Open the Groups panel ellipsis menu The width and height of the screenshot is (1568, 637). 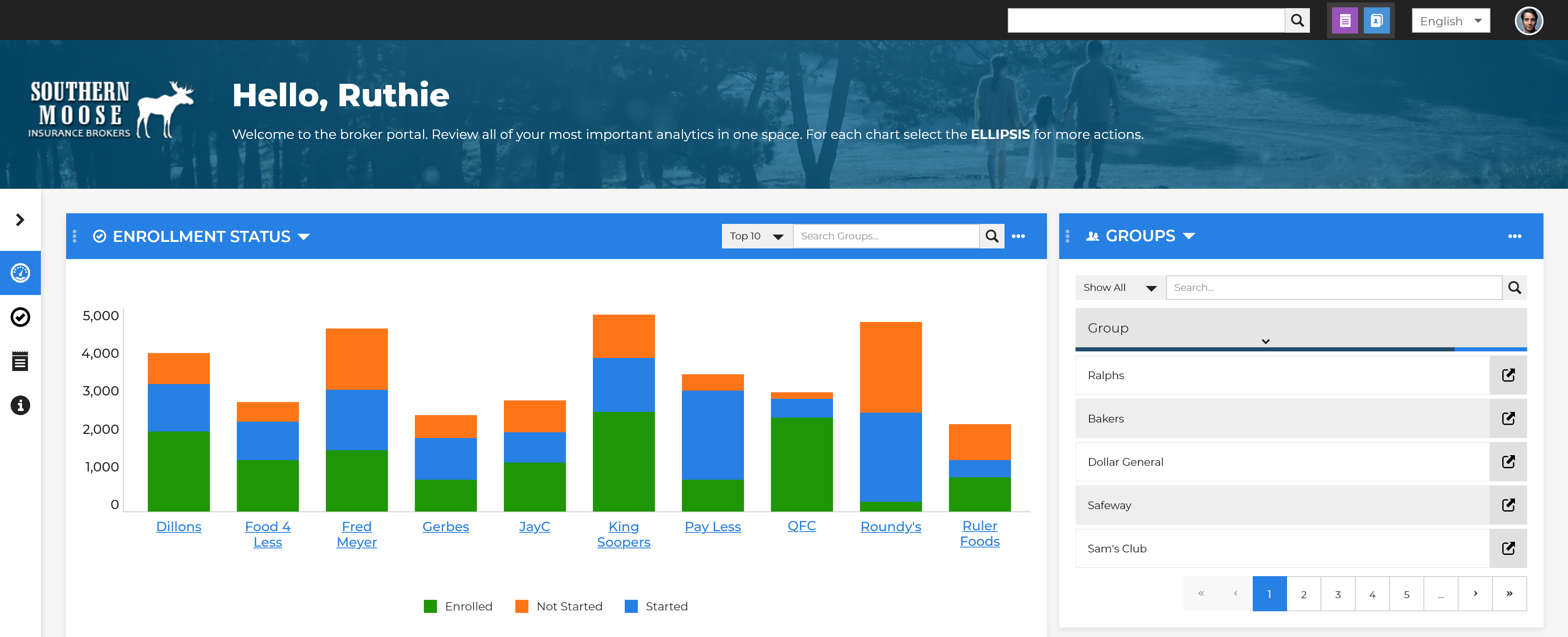point(1515,236)
